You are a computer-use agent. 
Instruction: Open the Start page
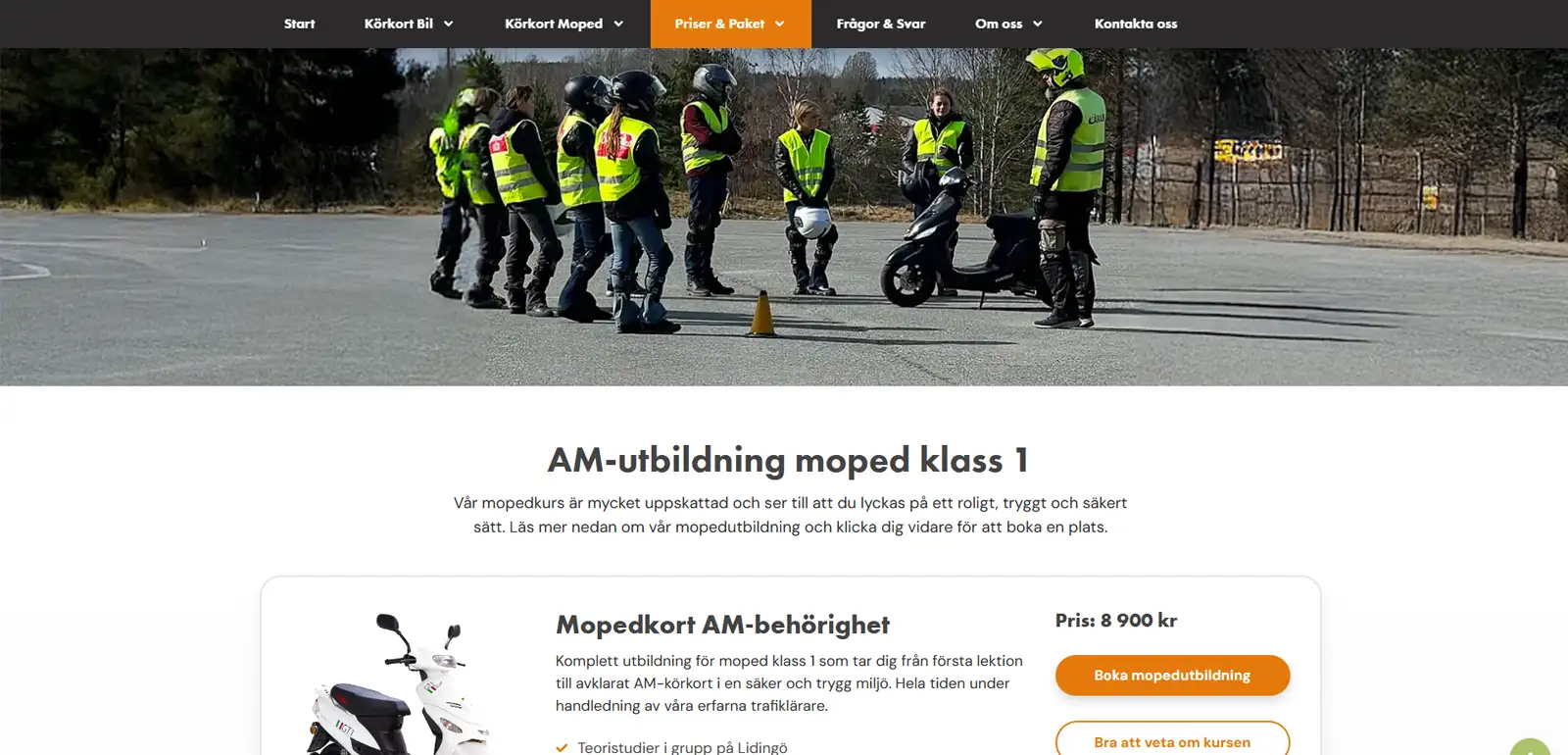click(x=299, y=24)
